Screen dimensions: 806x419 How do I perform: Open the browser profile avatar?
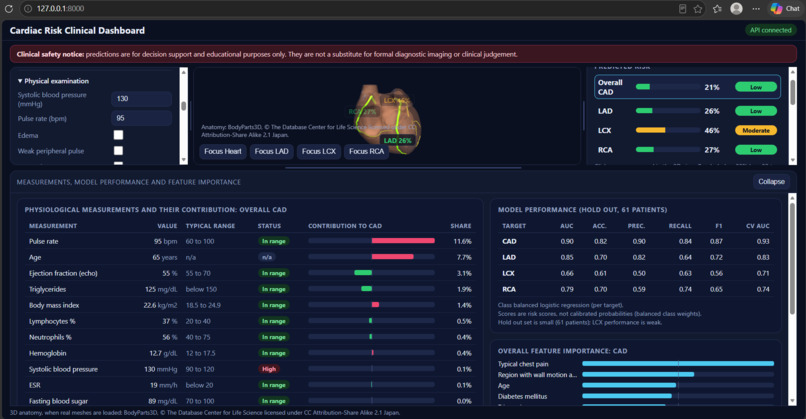pos(737,9)
